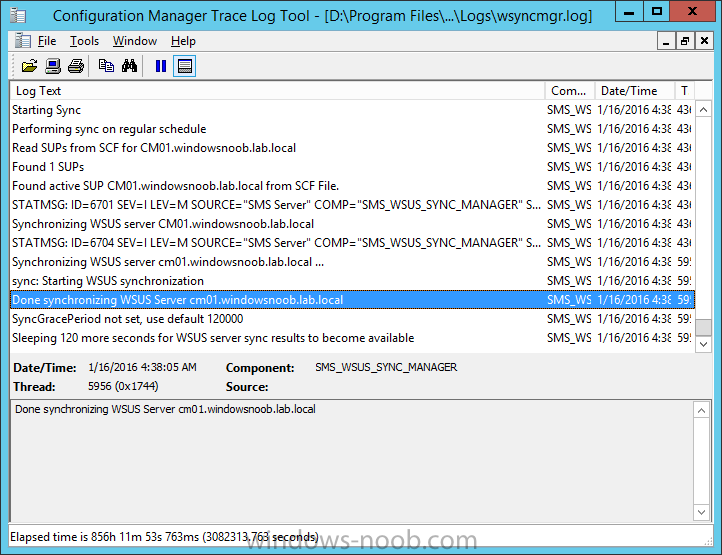Click the detail text 'Done synchronizing WSUS Server'
Image resolution: width=722 pixels, height=555 pixels.
point(165,409)
